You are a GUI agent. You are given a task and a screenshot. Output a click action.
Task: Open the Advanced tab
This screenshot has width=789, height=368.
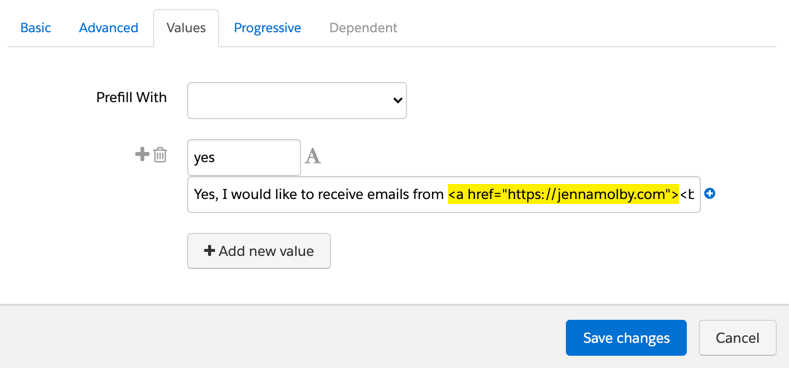coord(109,28)
